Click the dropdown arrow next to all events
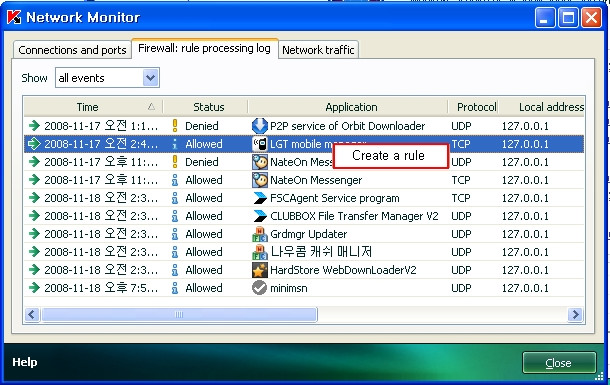This screenshot has height=385, width=610. [x=150, y=78]
